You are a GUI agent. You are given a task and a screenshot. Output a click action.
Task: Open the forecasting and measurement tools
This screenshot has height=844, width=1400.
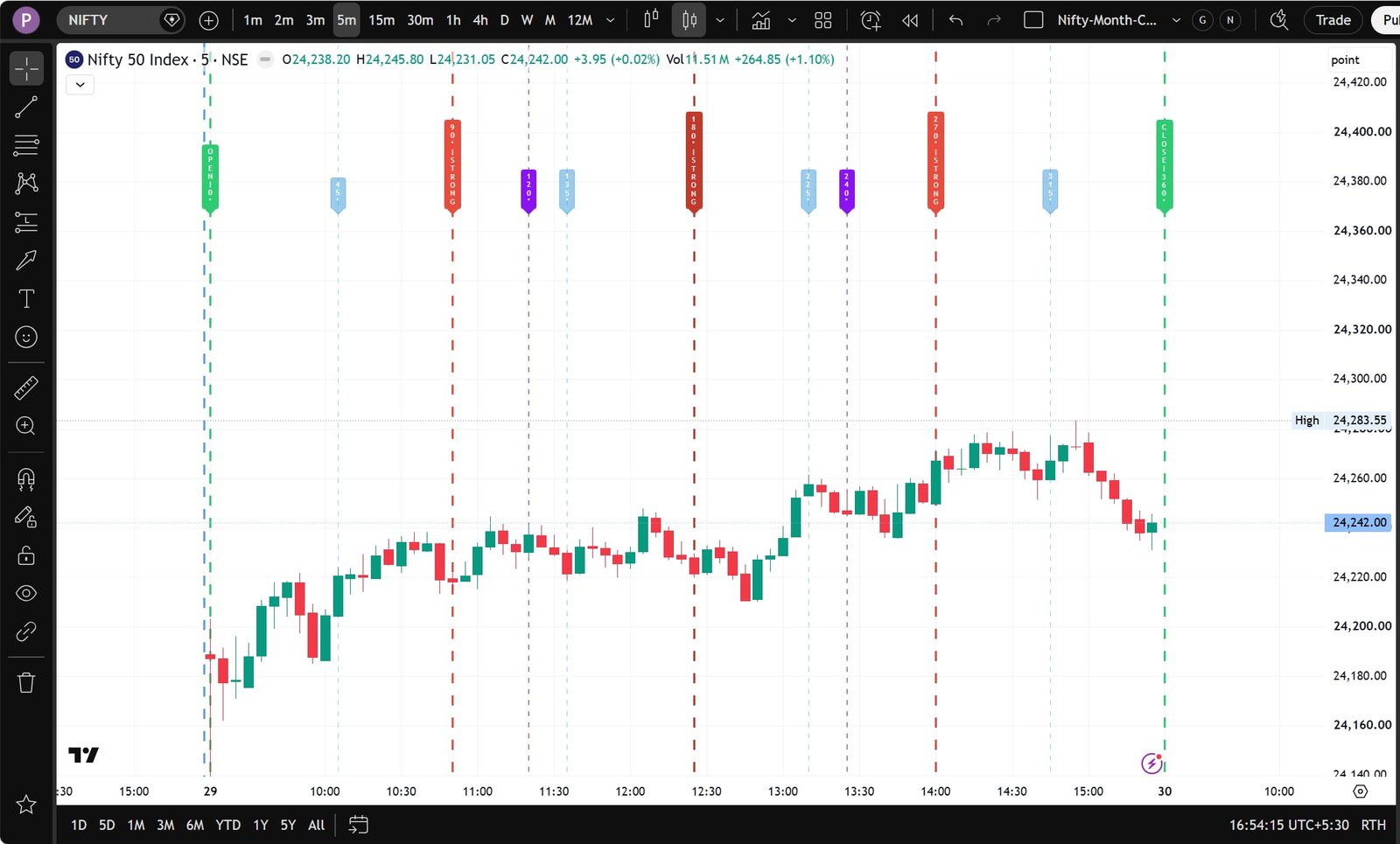[26, 221]
